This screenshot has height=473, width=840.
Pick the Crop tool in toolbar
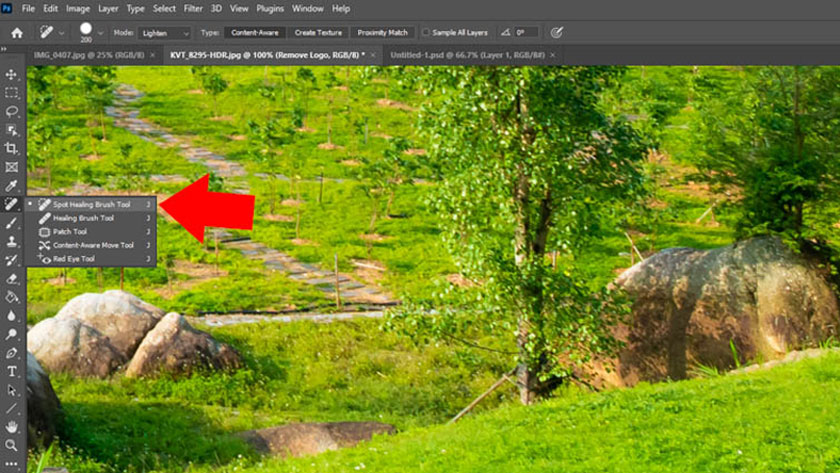12,148
